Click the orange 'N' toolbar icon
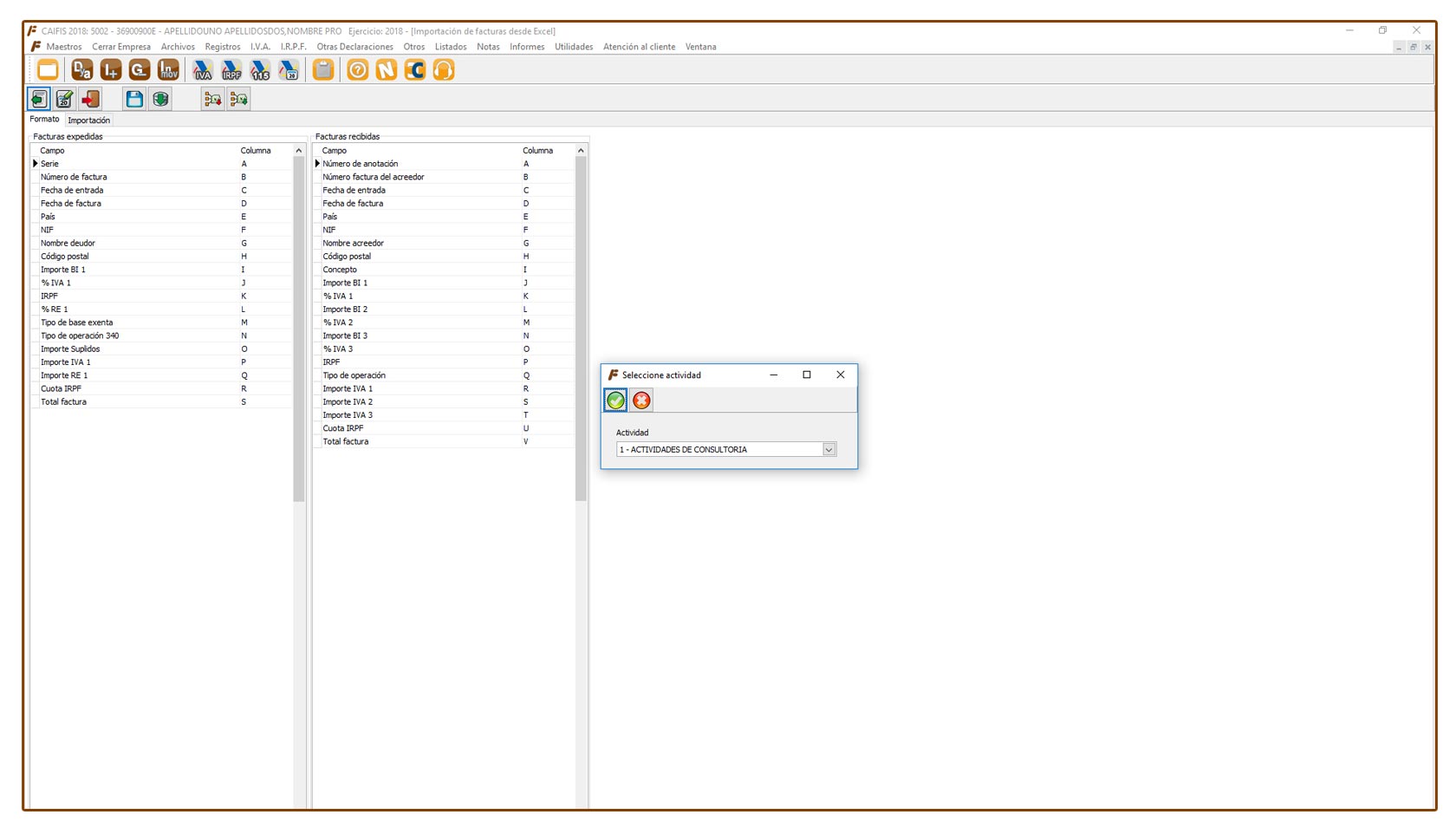Screen dimensions: 1456x834 tap(387, 70)
